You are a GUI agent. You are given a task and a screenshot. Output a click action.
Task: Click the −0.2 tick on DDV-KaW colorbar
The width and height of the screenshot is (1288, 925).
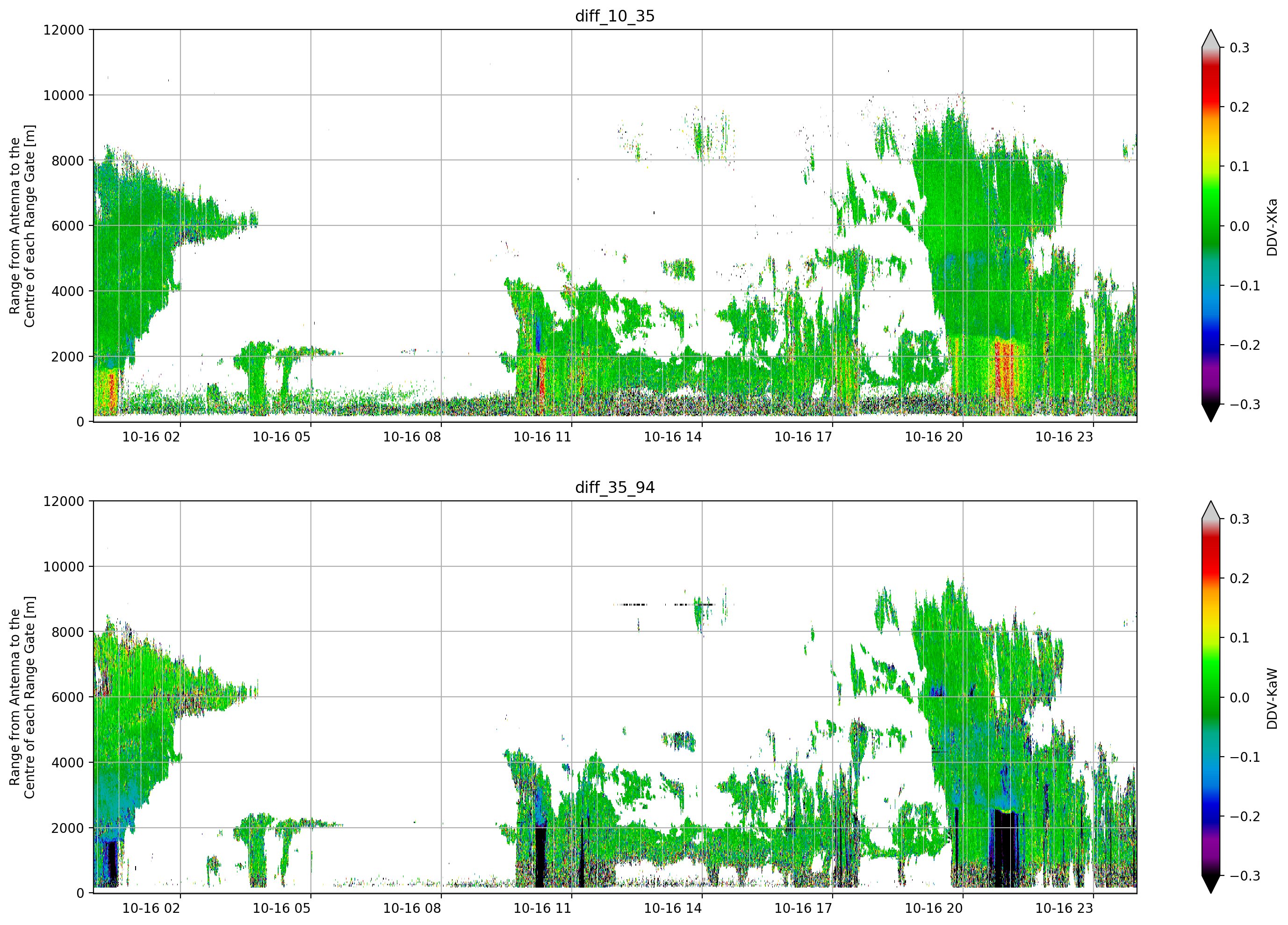point(1245,817)
